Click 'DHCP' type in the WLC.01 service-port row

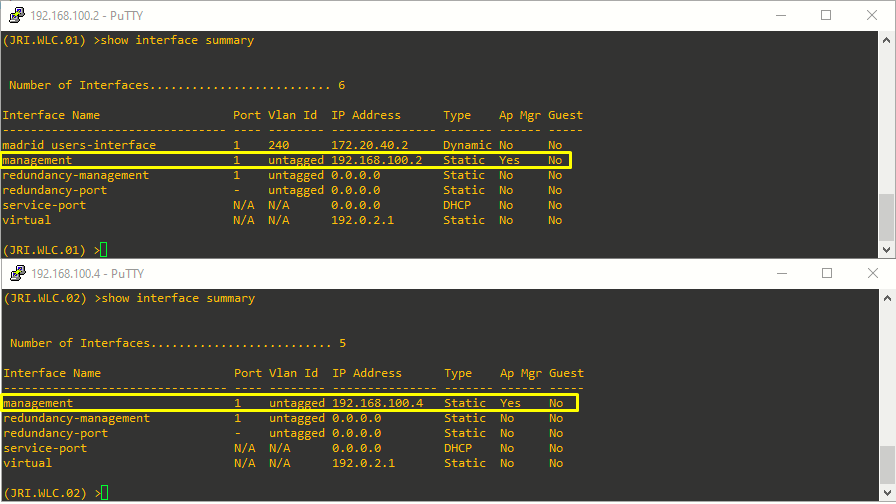pos(457,205)
